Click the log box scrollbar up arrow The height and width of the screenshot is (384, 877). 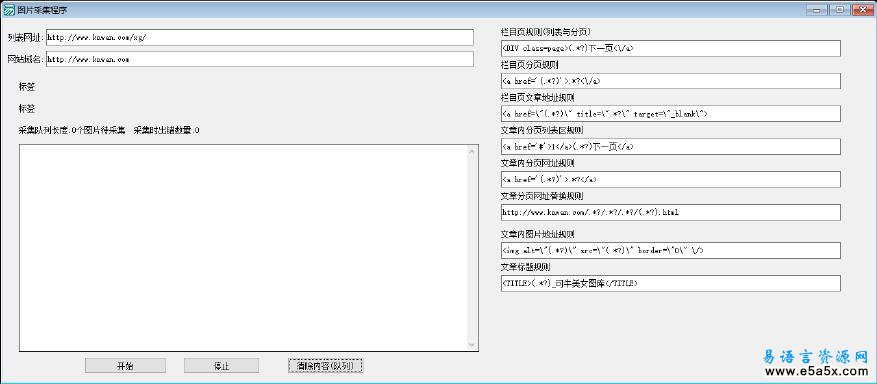pos(472,151)
